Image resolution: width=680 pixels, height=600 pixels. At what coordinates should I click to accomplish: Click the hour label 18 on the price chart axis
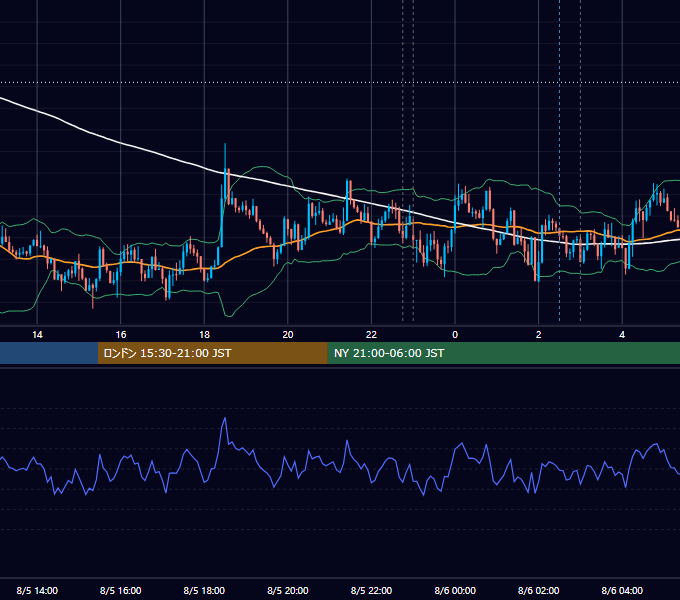(204, 335)
